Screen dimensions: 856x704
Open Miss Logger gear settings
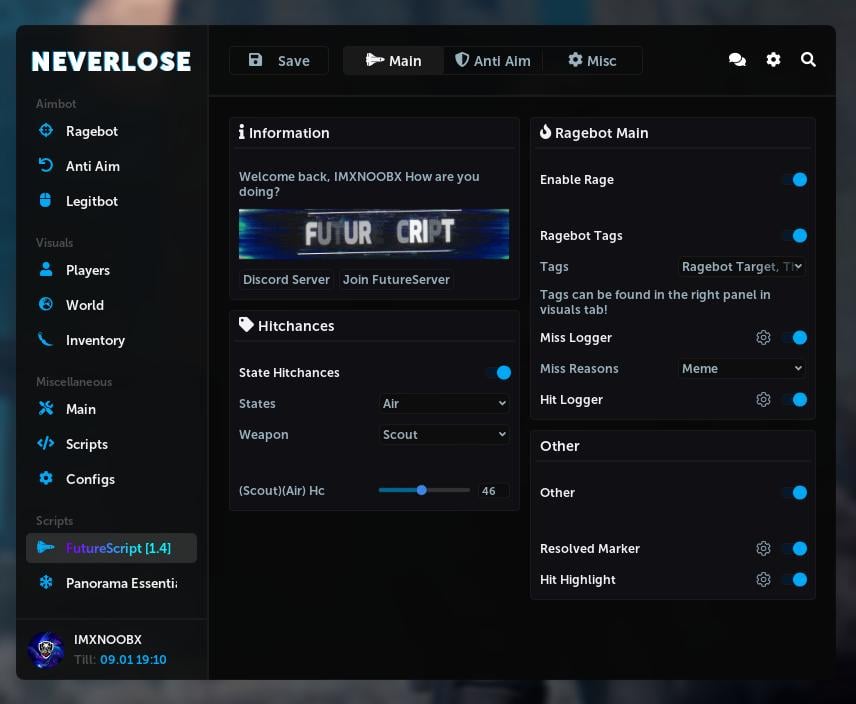click(x=763, y=338)
